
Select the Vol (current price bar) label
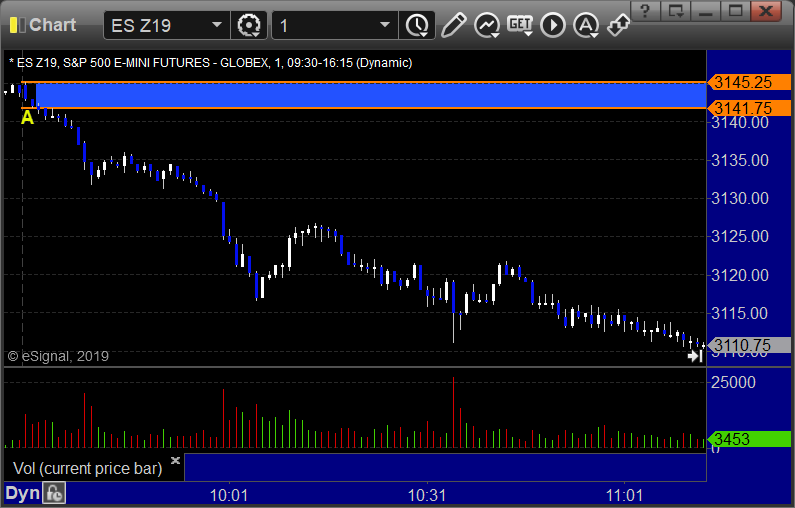point(87,468)
